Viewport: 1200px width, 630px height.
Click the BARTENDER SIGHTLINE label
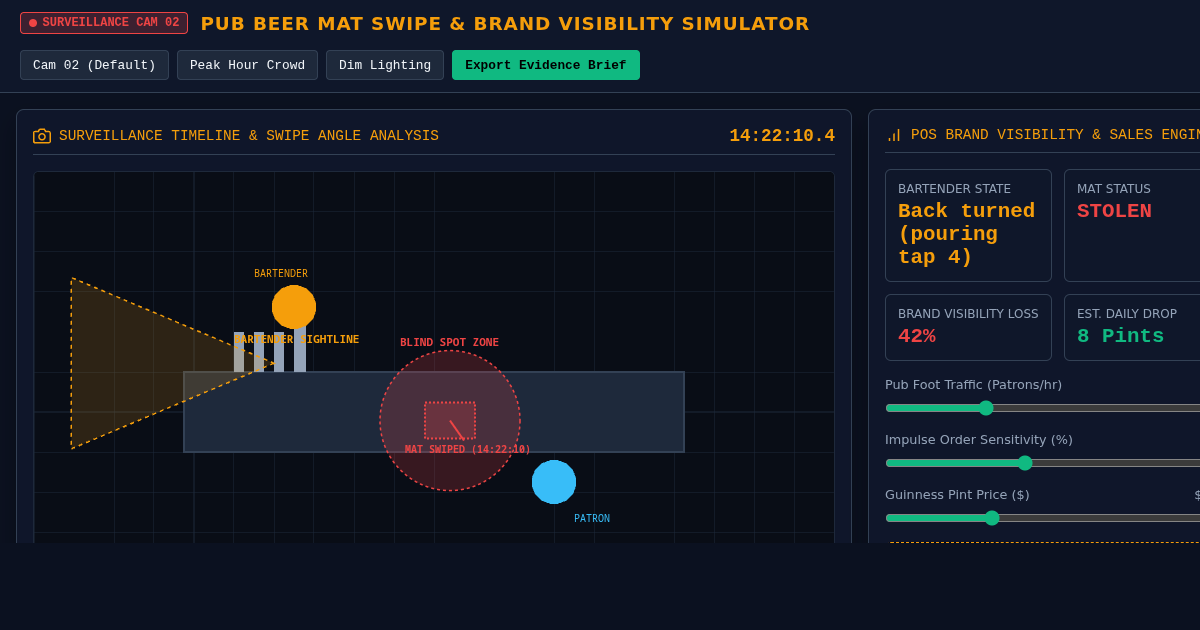tap(297, 340)
